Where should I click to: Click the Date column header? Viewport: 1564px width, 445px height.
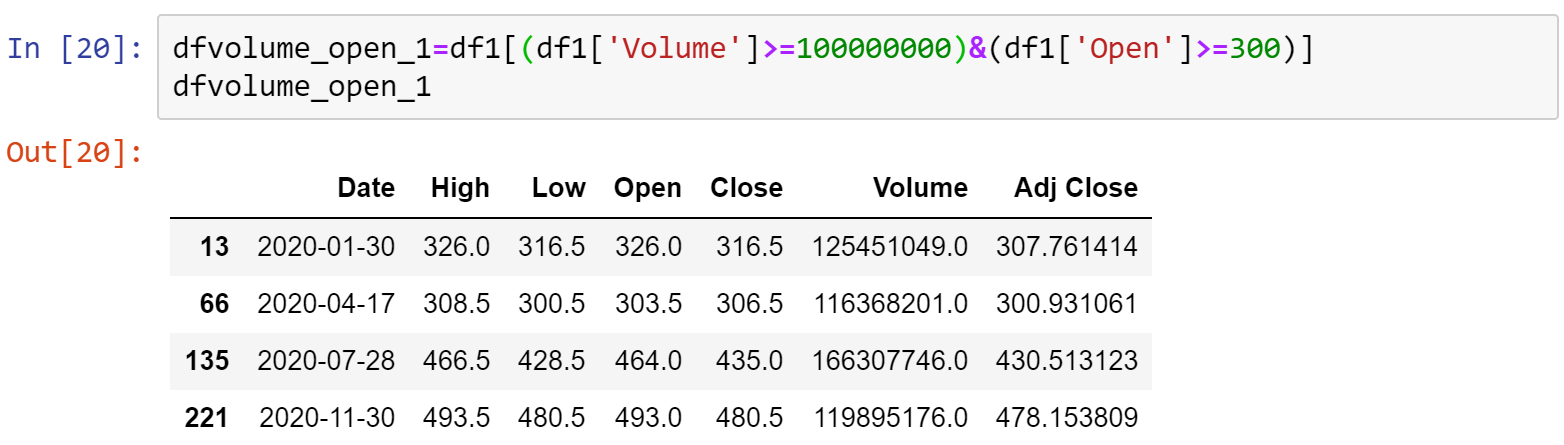tap(366, 188)
